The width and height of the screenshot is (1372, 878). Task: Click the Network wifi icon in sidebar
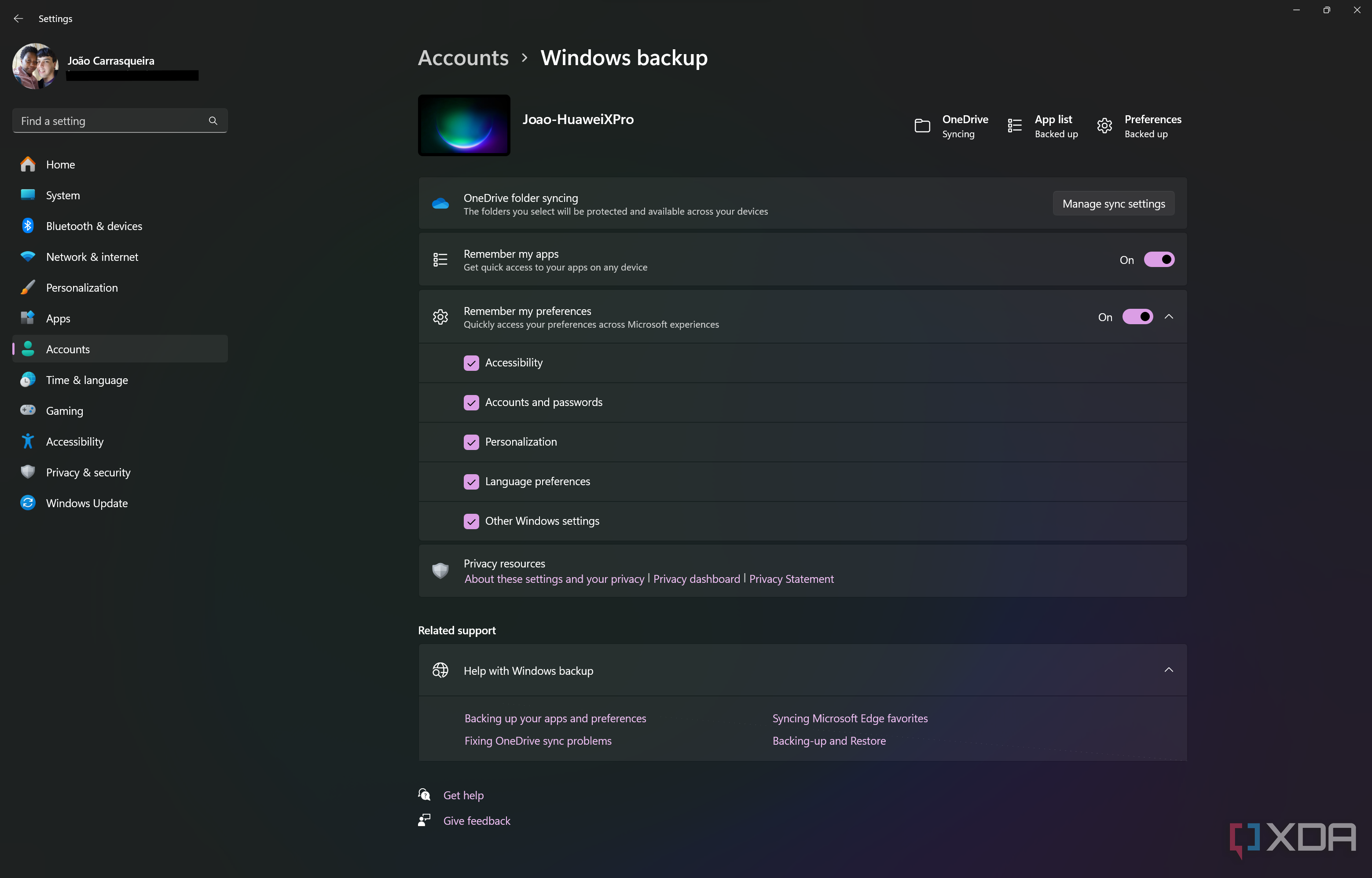pos(28,256)
